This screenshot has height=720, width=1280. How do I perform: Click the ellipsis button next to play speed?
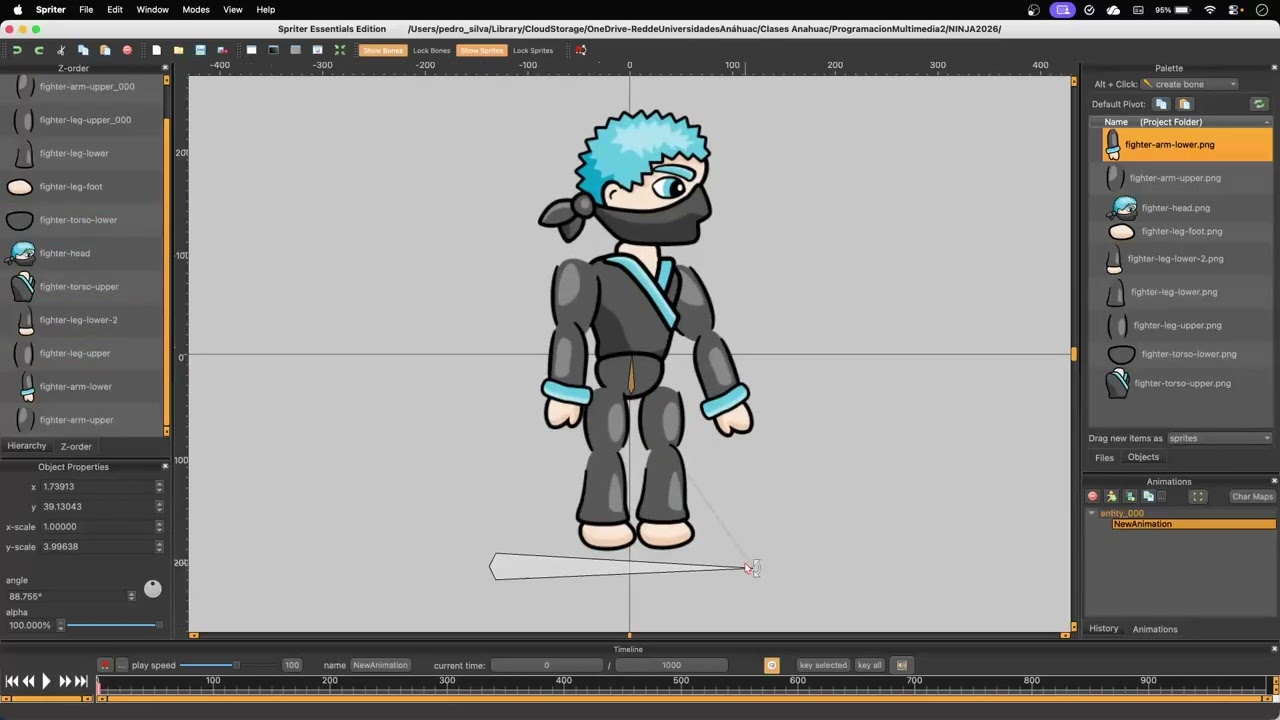tap(122, 665)
